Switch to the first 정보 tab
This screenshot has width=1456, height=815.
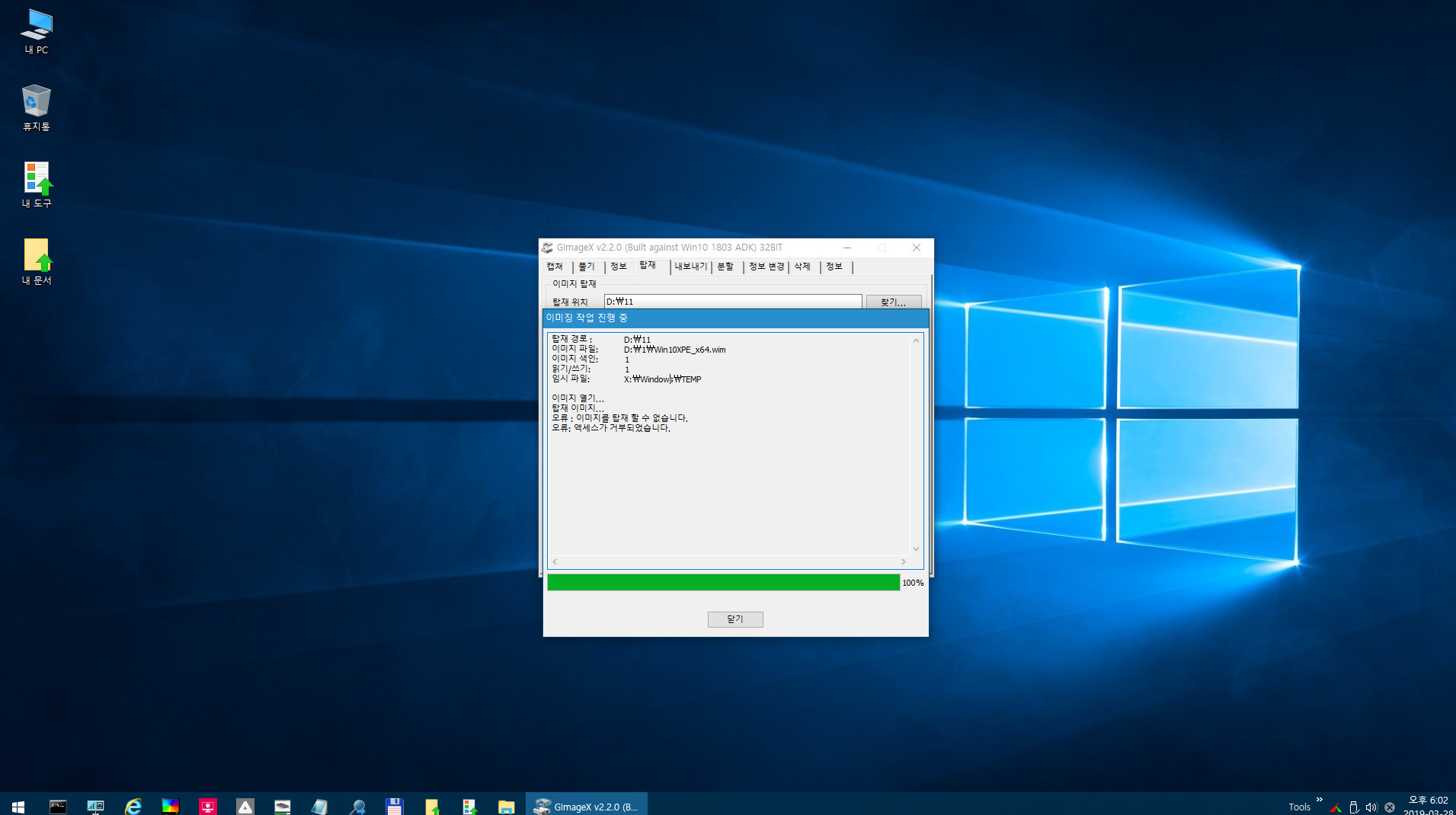pos(619,267)
